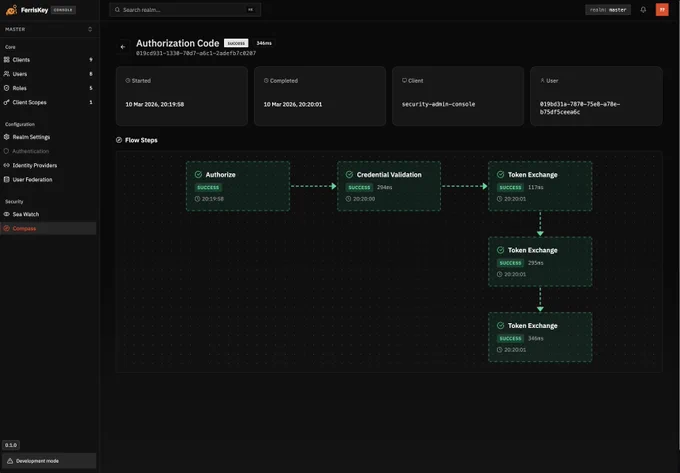The image size is (680, 473).
Task: Select the flow ID 019cd931 text
Action: (196, 53)
